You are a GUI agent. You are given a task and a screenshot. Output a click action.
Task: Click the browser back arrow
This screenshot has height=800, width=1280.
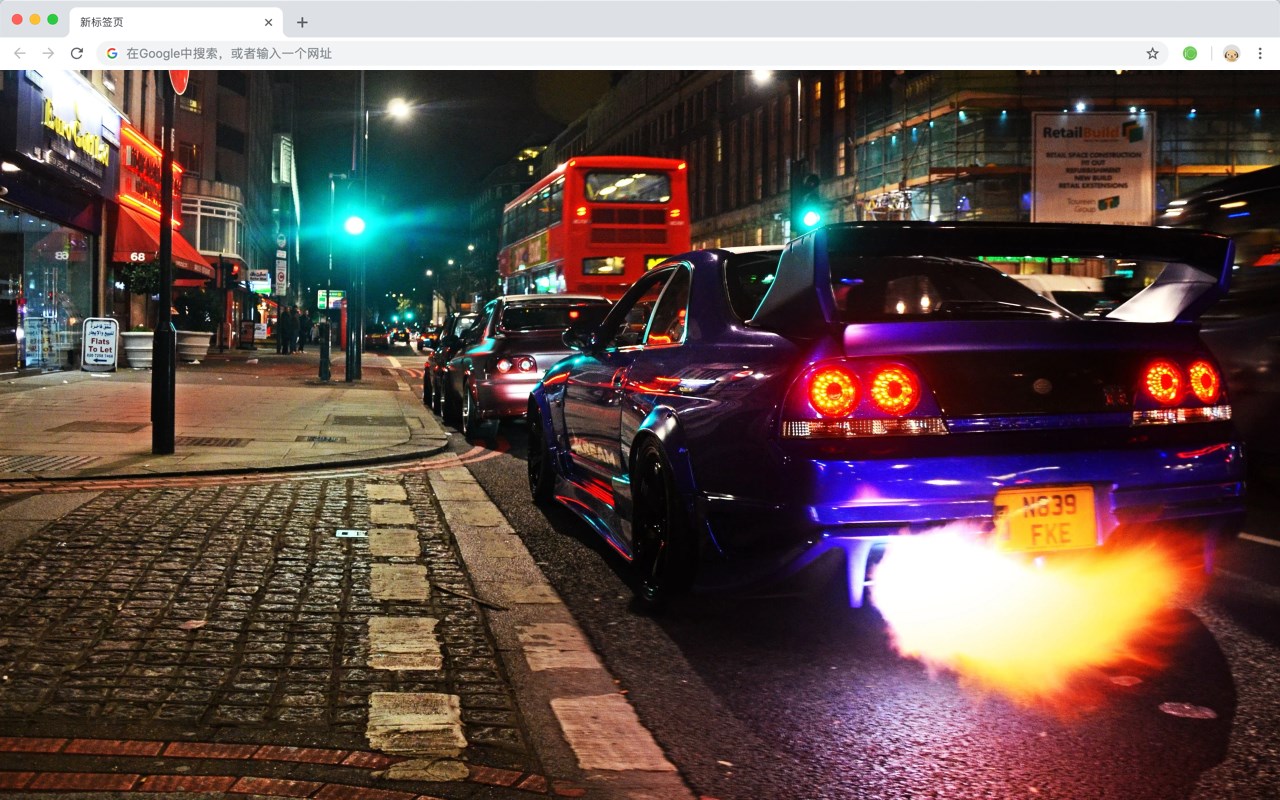19,53
